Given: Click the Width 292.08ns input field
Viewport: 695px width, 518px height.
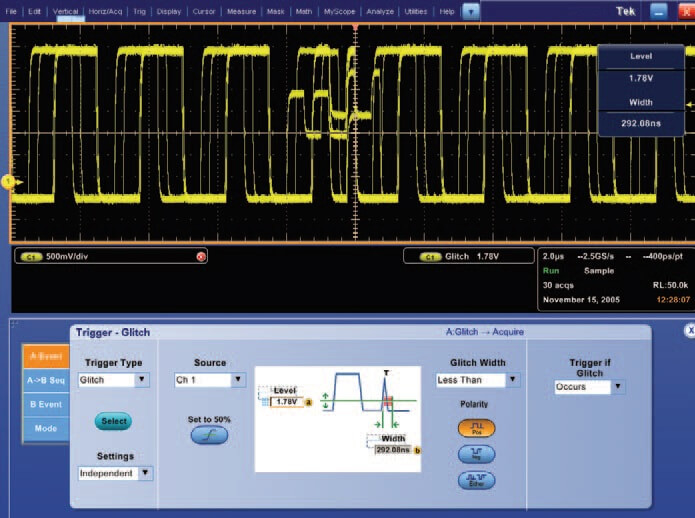Looking at the screenshot, I should (392, 450).
